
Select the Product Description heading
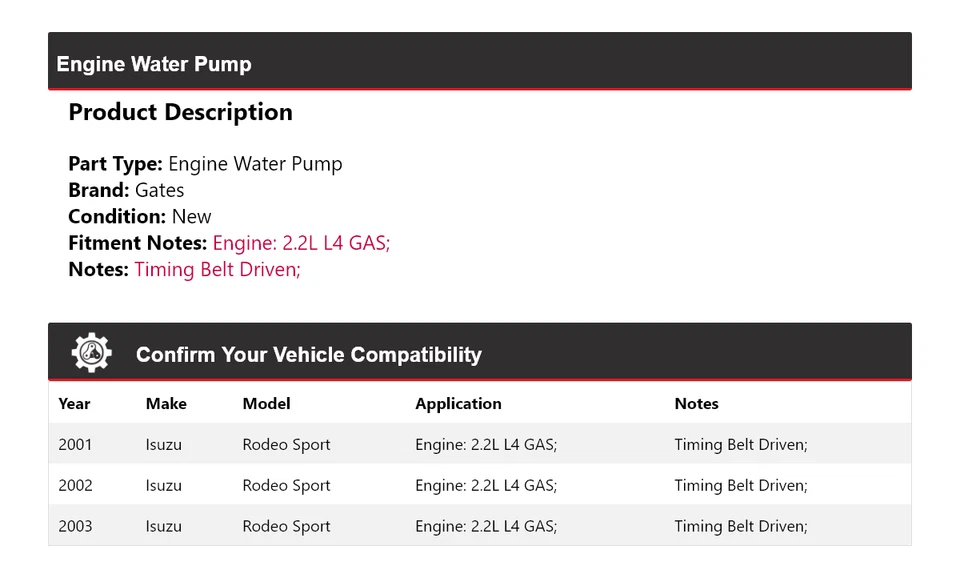coord(180,112)
